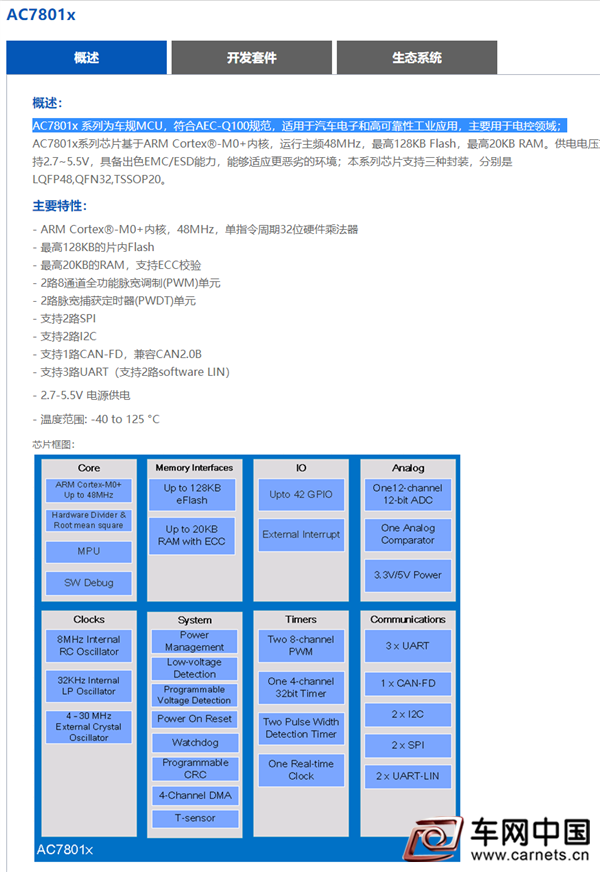Click the 温度范围 -40 to 125 °C line
Image resolution: width=600 pixels, height=872 pixels.
96,419
